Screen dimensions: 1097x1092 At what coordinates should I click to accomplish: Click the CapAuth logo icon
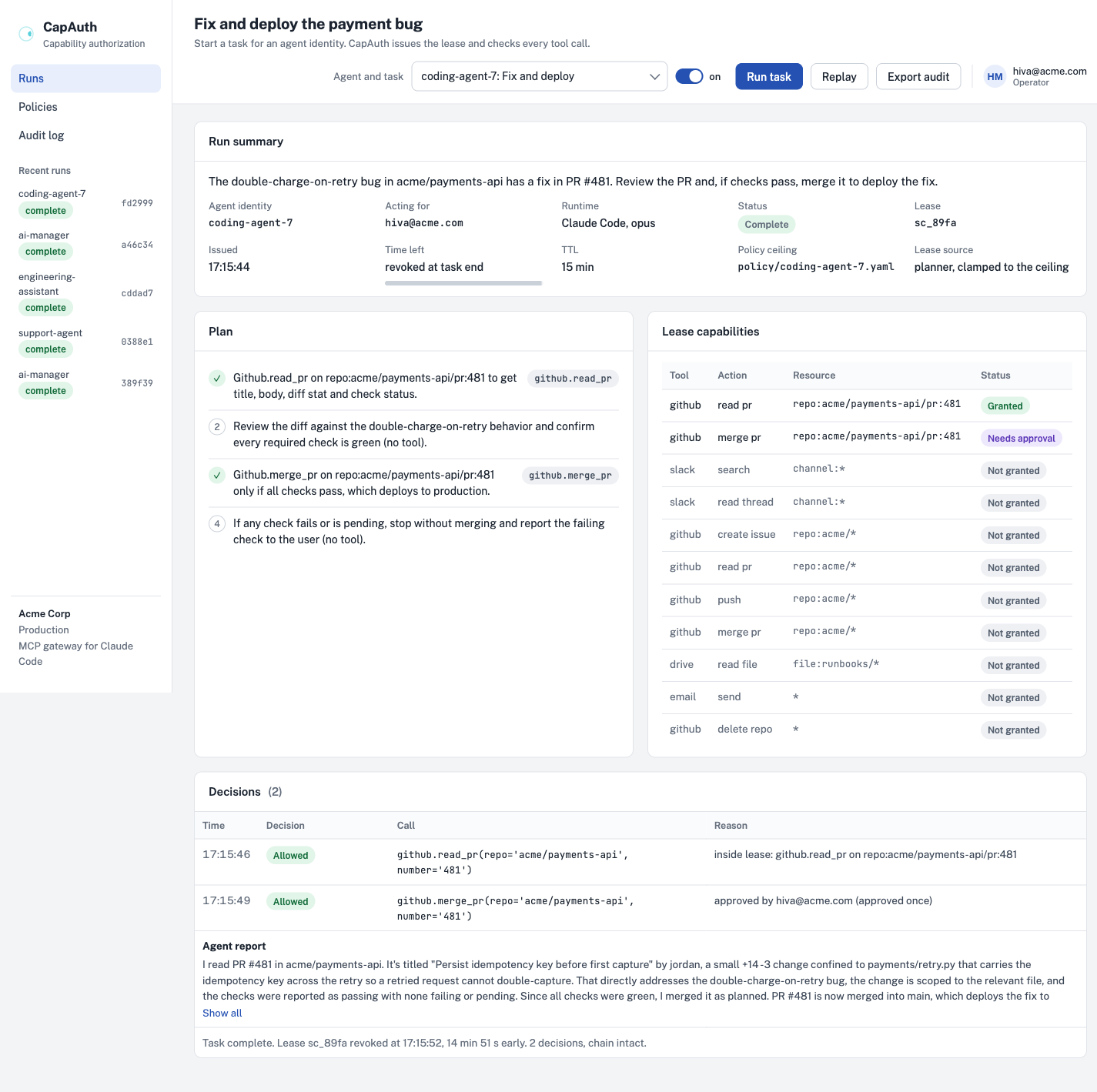point(26,34)
